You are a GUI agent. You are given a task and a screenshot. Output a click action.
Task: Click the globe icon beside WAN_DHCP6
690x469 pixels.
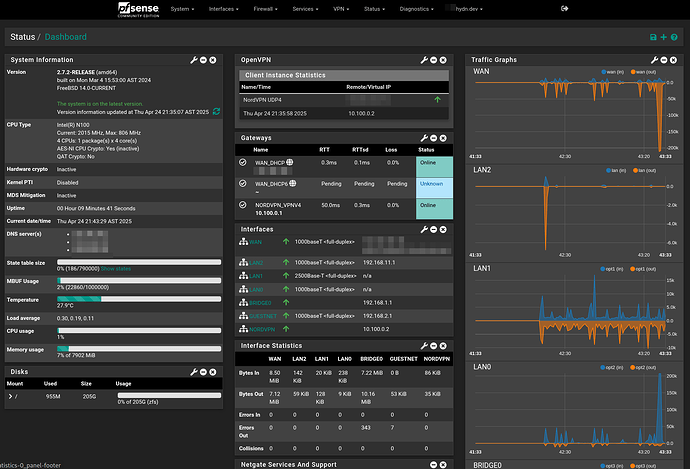[293, 183]
